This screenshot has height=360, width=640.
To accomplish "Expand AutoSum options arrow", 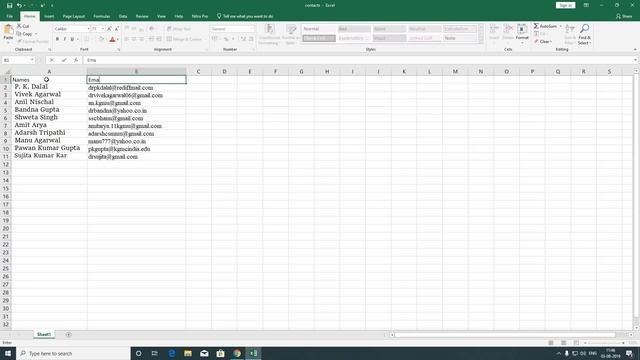I will [x=560, y=26].
